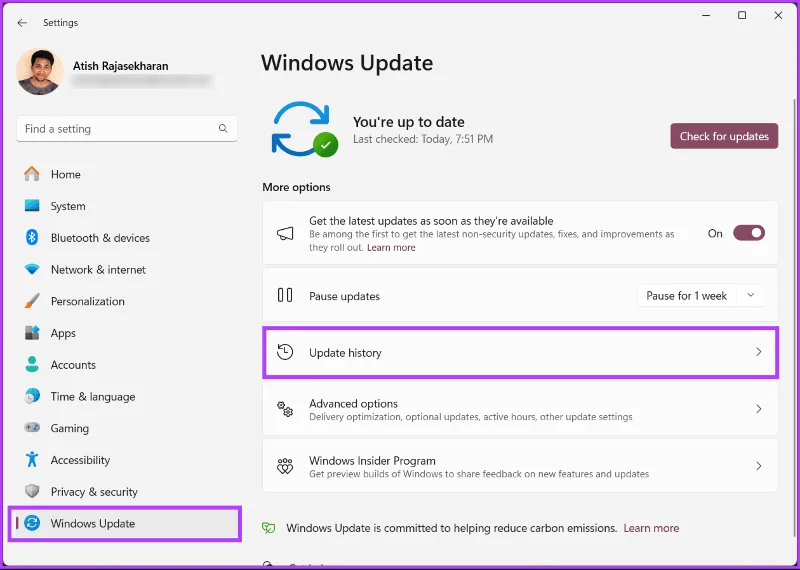The height and width of the screenshot is (570, 800).
Task: Open Windows Insider Program title text
Action: tap(372, 461)
